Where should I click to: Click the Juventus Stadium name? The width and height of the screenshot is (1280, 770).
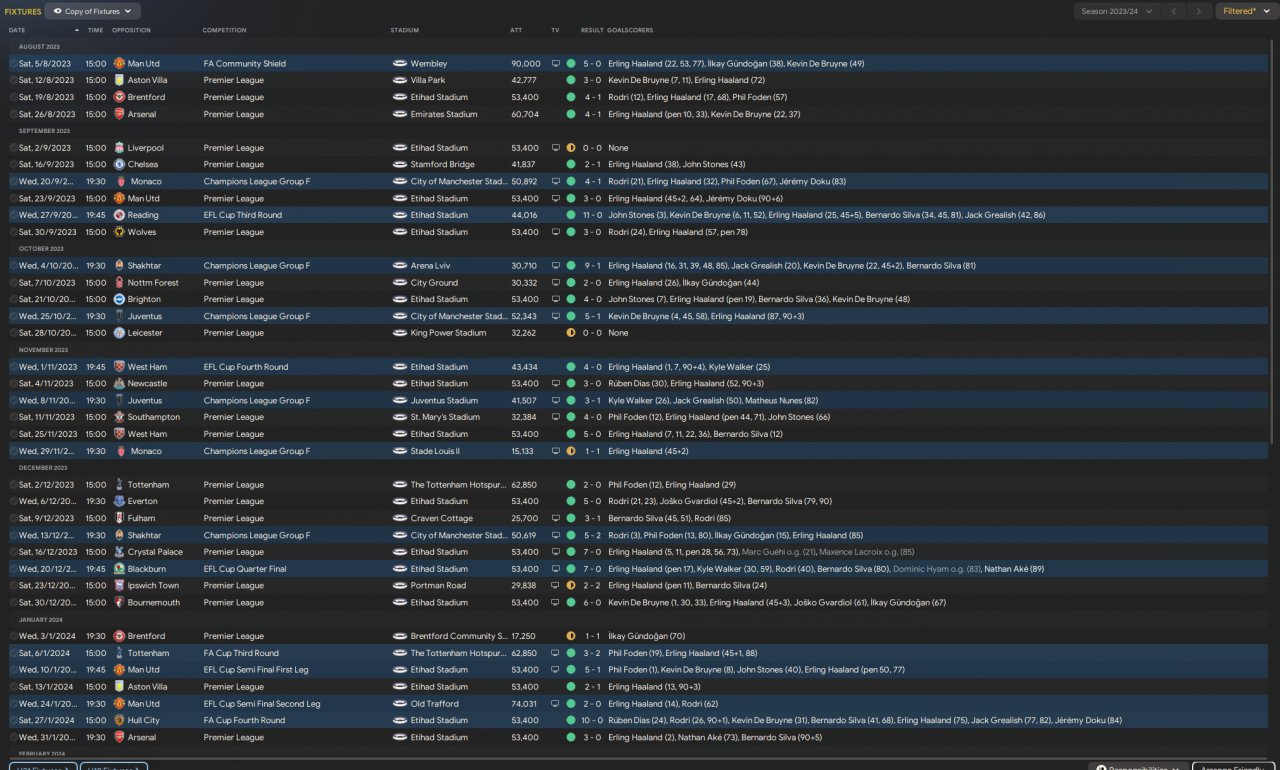point(444,400)
